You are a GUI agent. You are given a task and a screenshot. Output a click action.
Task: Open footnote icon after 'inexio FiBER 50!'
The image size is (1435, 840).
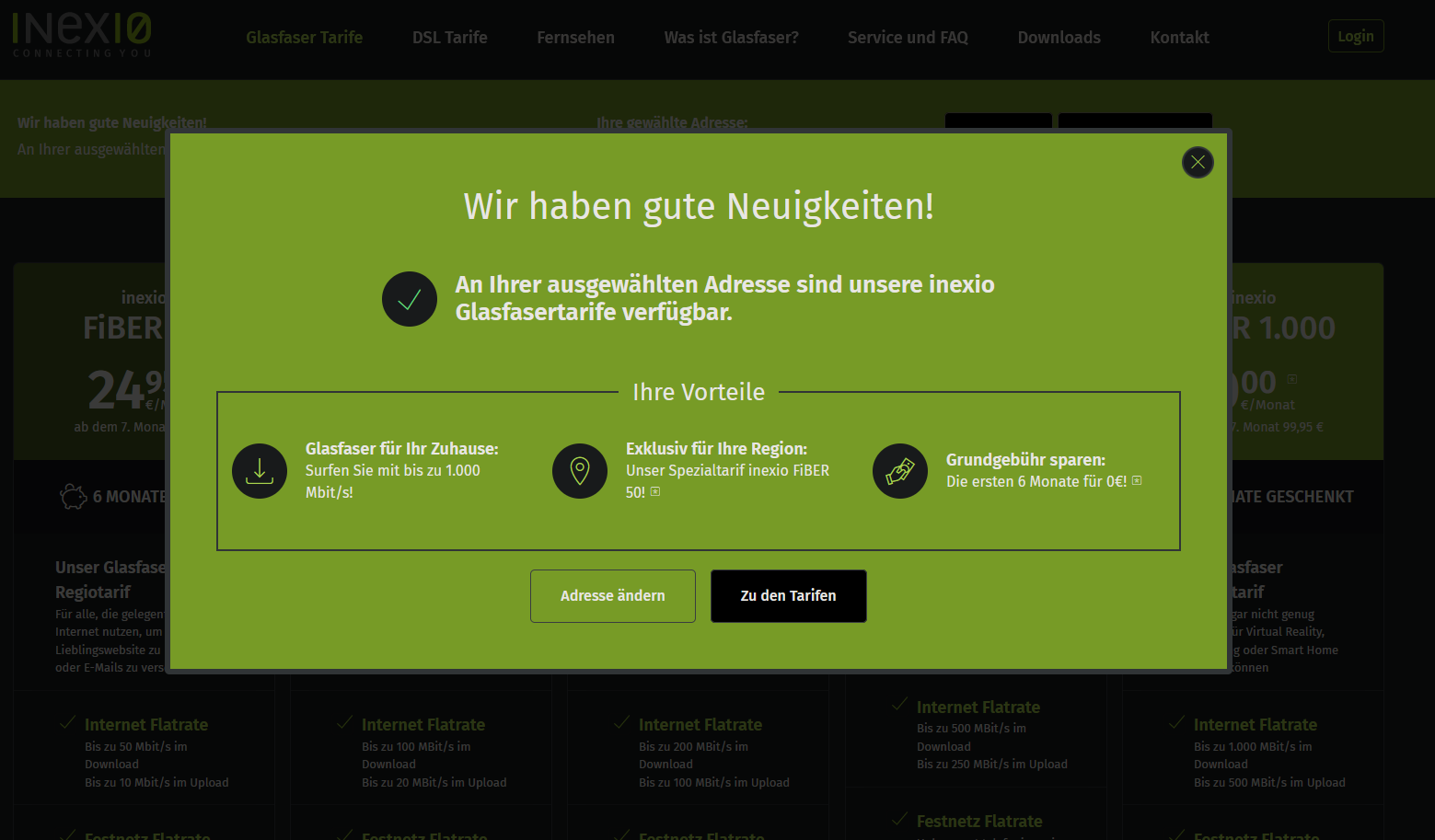tap(655, 492)
